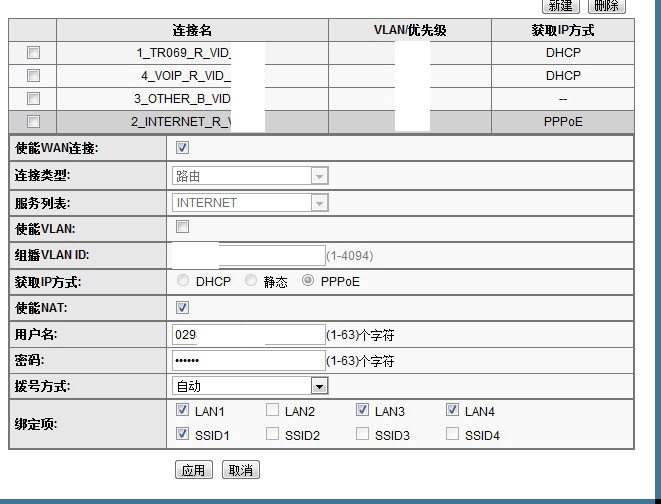Click the 用户名 input field

249,335
